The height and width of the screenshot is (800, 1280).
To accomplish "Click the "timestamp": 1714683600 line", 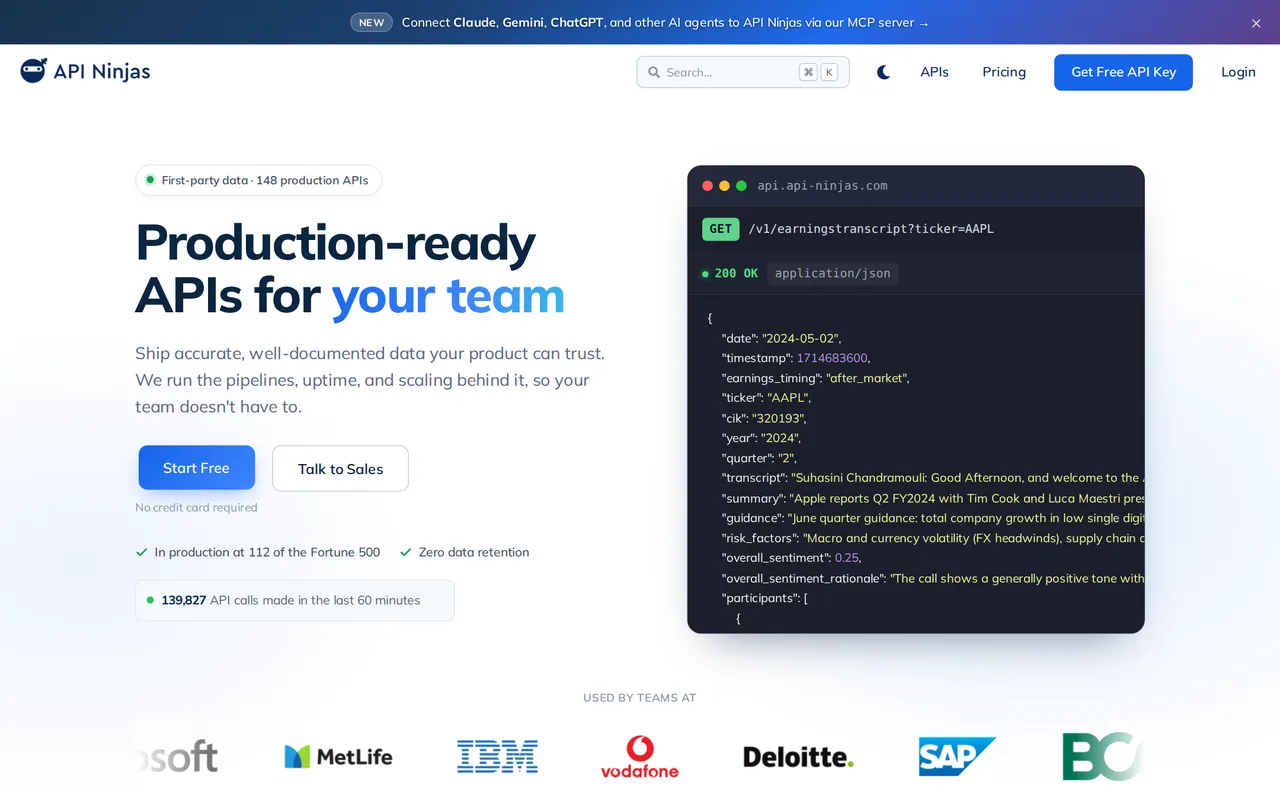I will pyautogui.click(x=796, y=358).
